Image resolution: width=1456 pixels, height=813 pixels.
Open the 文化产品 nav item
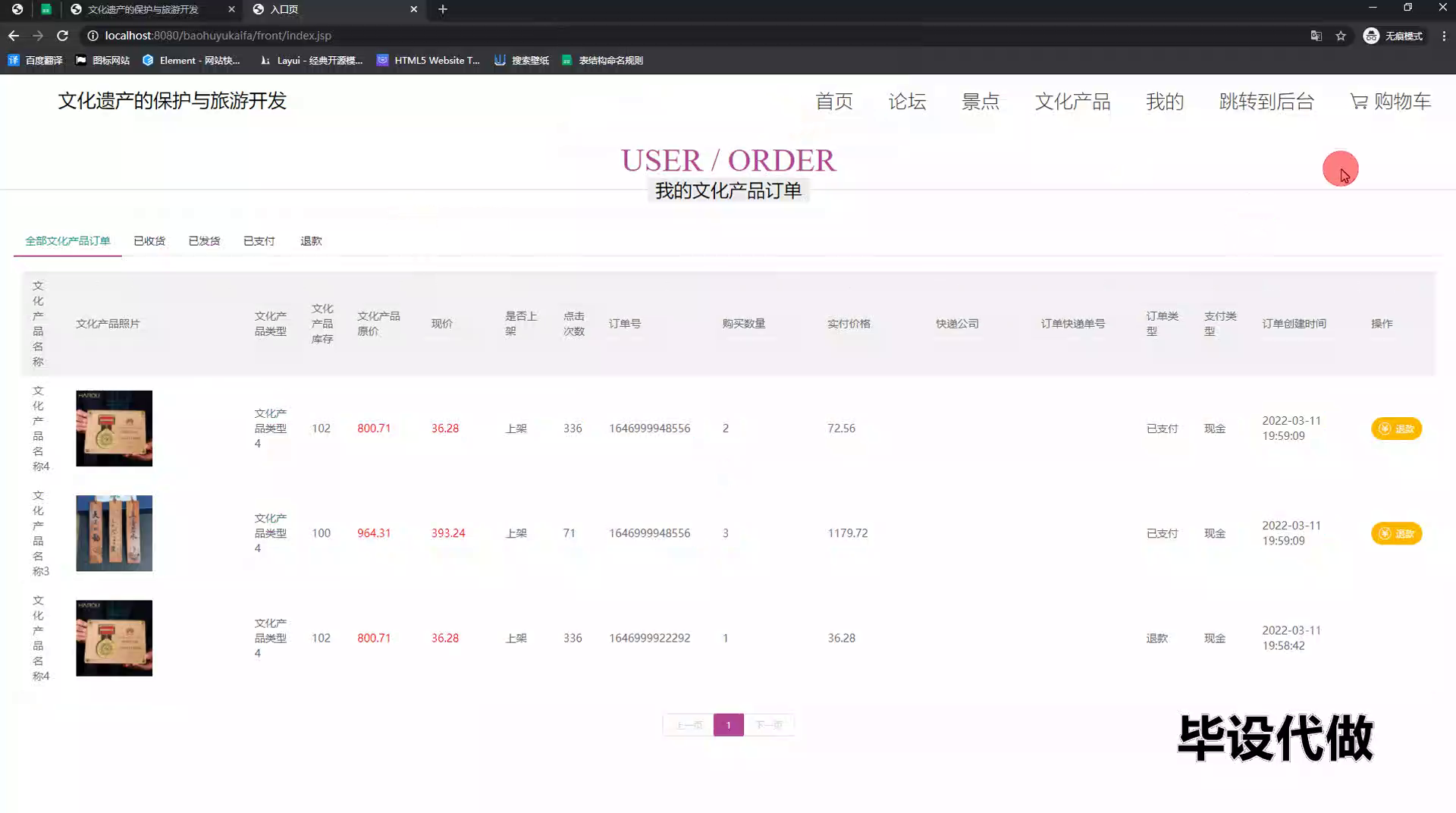(x=1073, y=101)
